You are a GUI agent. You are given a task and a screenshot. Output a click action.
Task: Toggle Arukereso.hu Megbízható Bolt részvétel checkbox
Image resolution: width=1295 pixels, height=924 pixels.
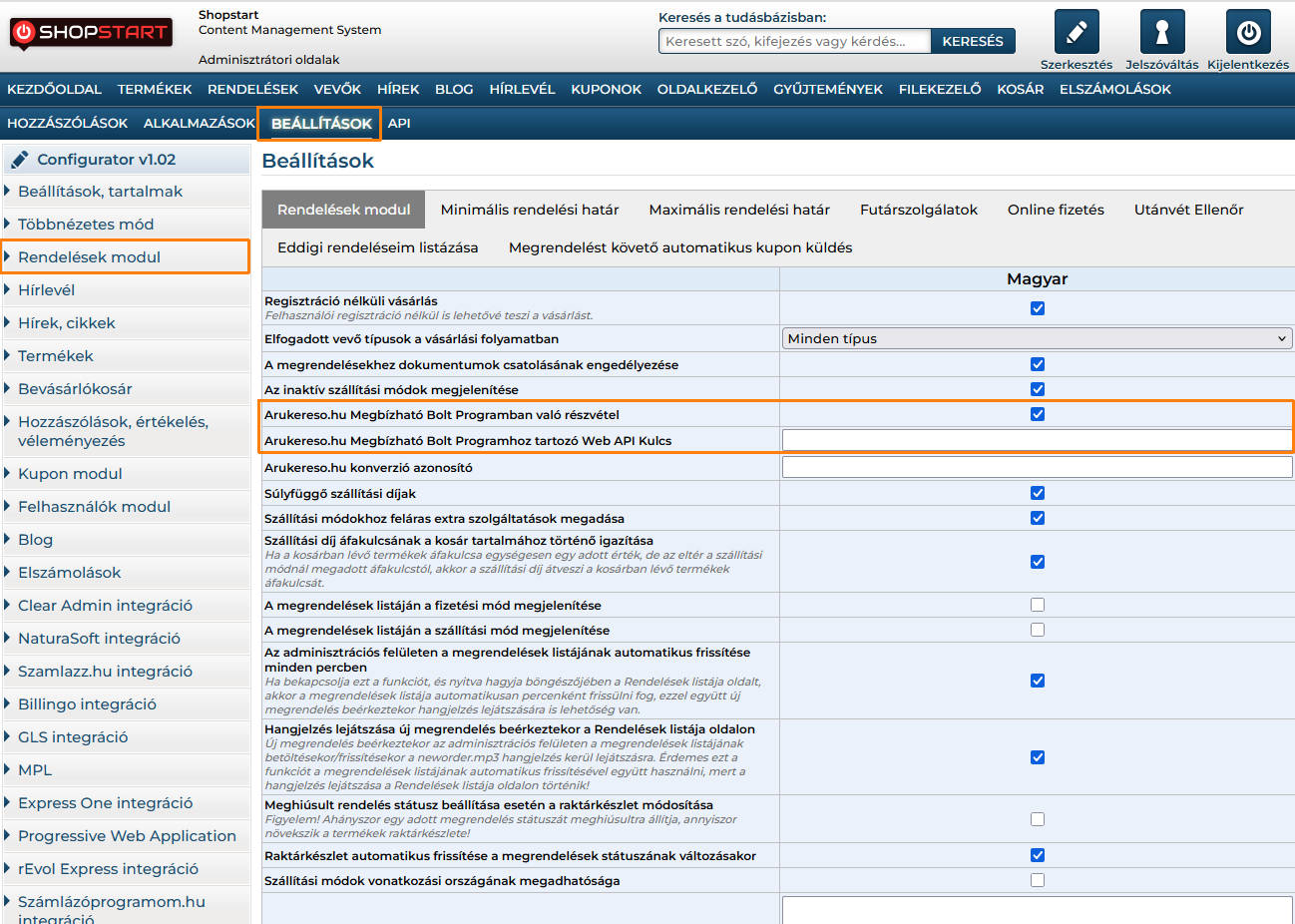(1038, 414)
